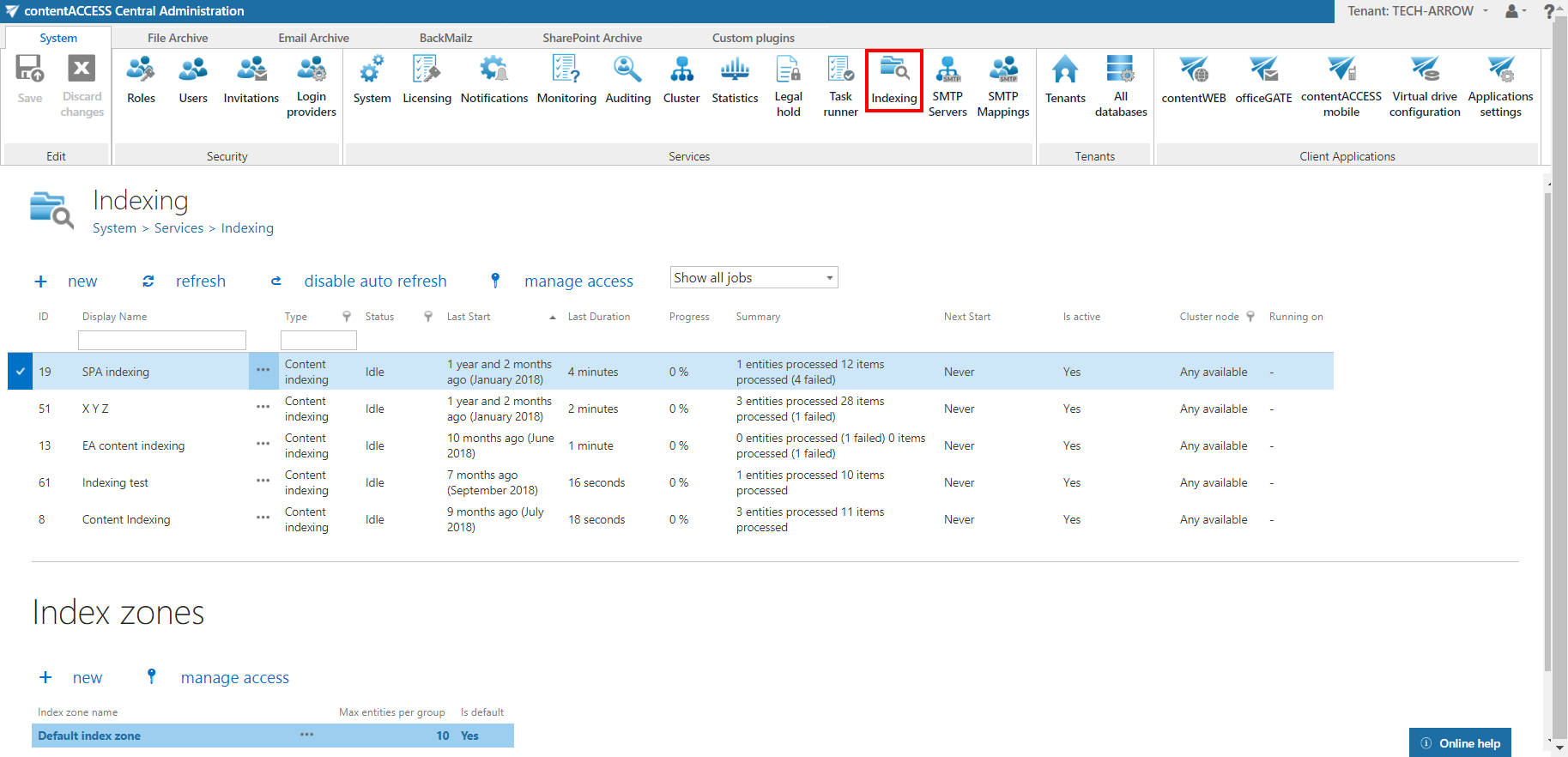Disable auto refresh of jobs

(374, 282)
